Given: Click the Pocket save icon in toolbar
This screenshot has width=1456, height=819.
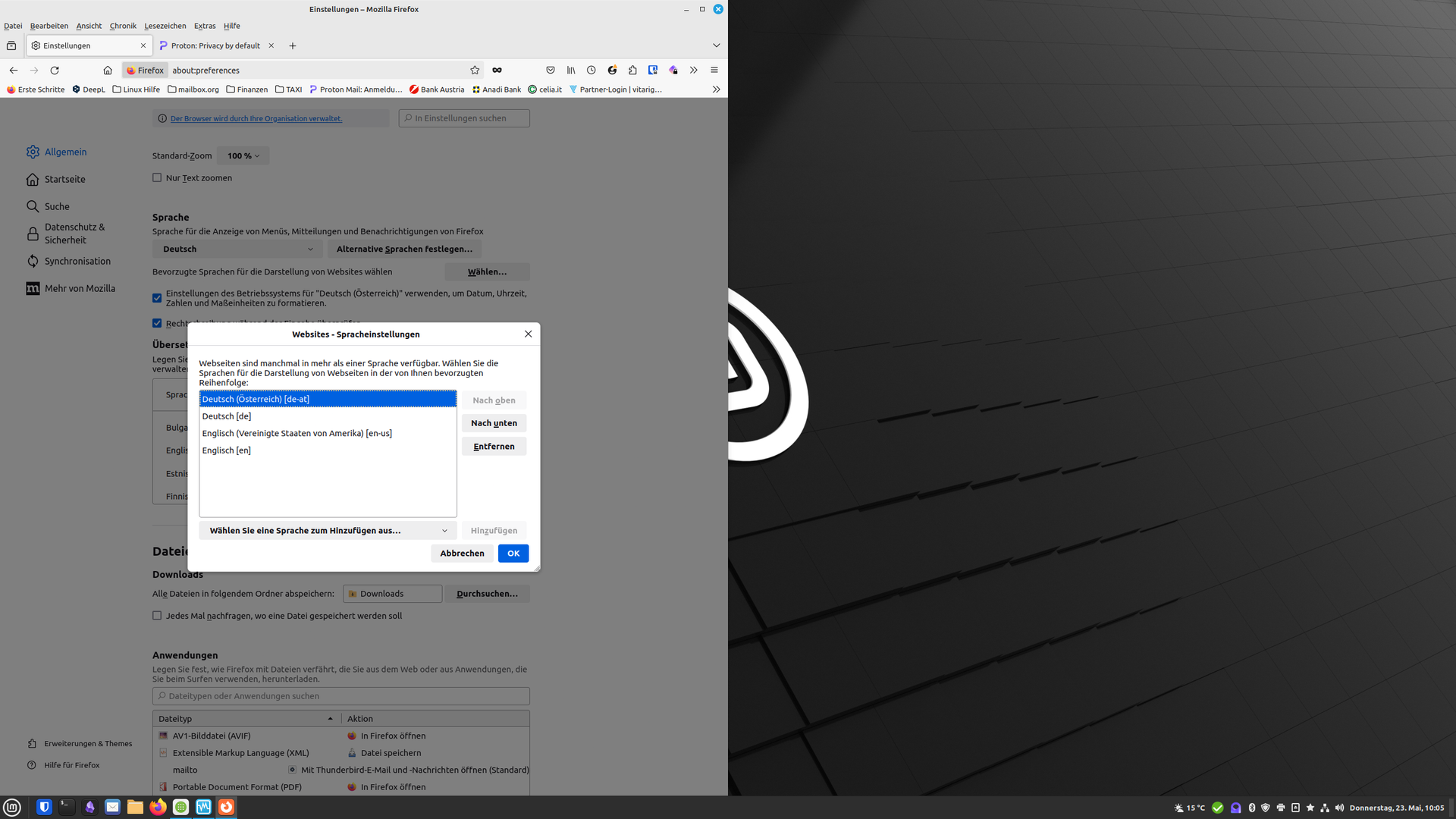Looking at the screenshot, I should click(x=551, y=70).
